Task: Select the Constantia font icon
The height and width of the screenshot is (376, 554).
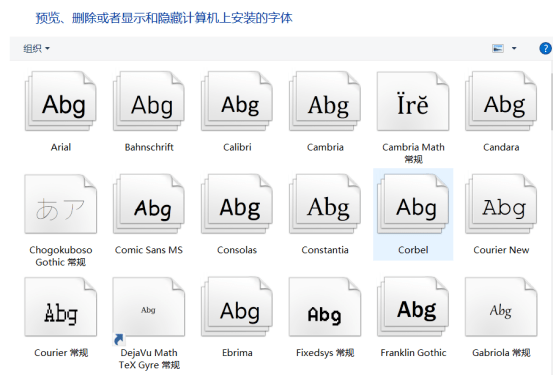Action: tap(325, 204)
